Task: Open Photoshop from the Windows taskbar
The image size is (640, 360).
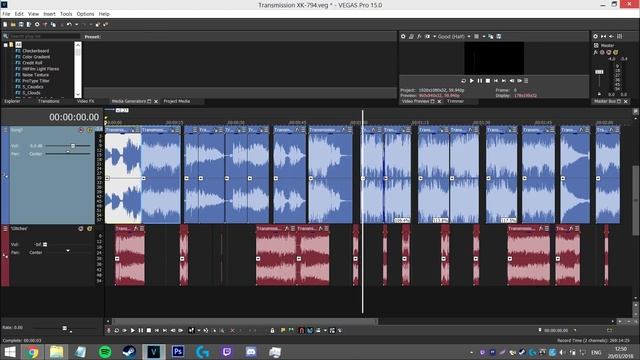Action: [x=178, y=352]
